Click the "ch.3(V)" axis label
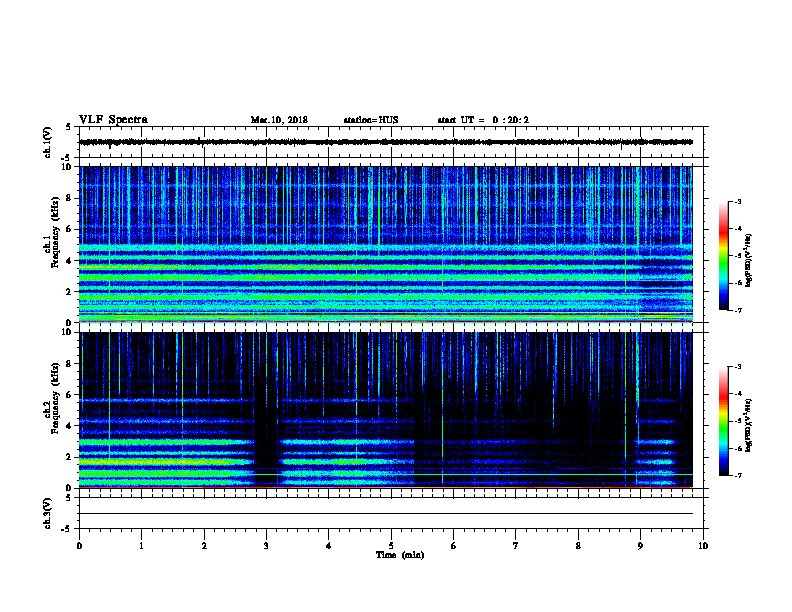The width and height of the screenshot is (792, 612). coord(47,513)
